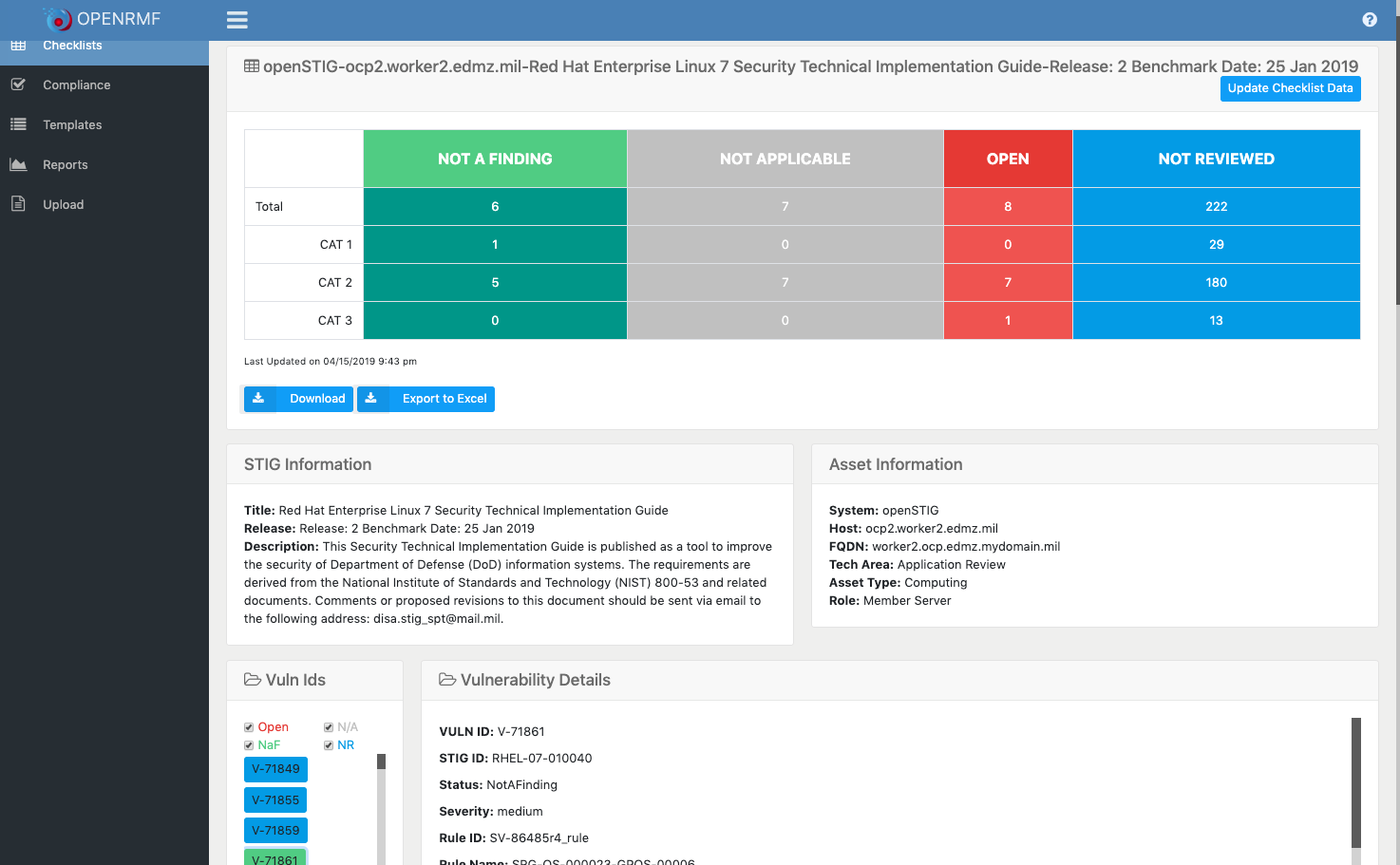Select vulnerability V-71849
Viewport: 1400px width, 865px height.
coord(275,769)
